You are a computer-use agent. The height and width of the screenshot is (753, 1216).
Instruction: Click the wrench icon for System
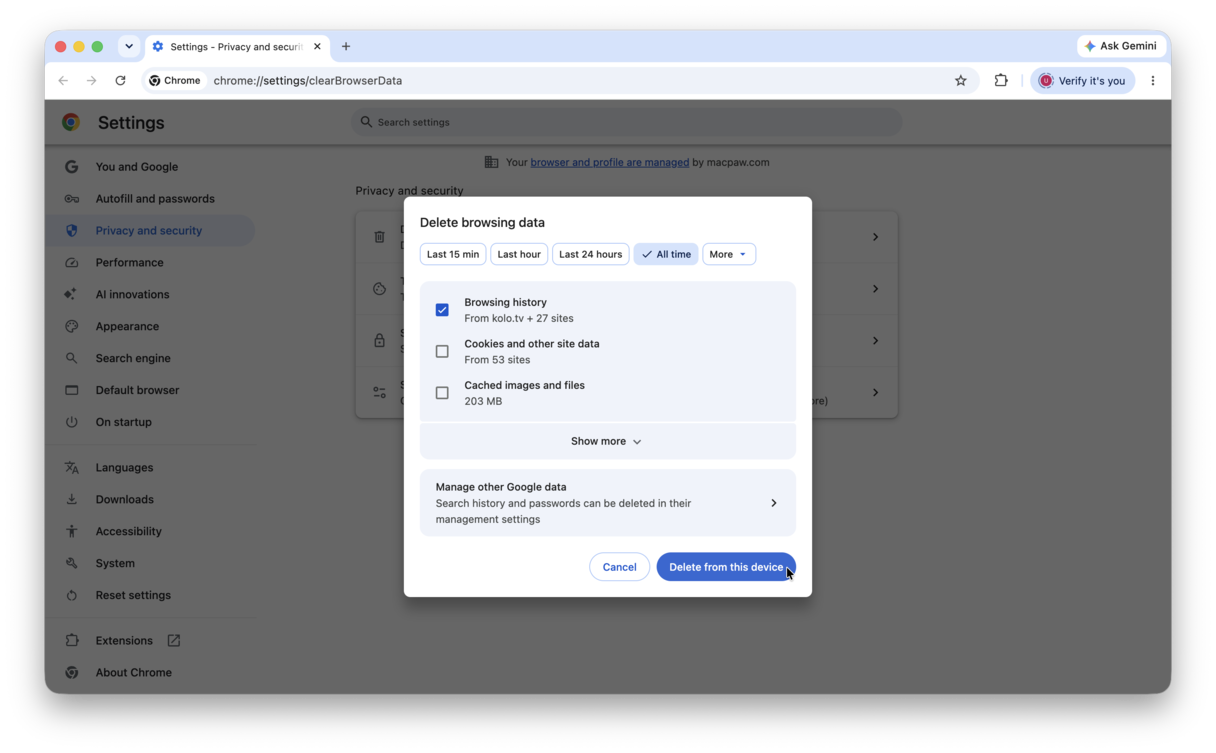[x=72, y=564]
